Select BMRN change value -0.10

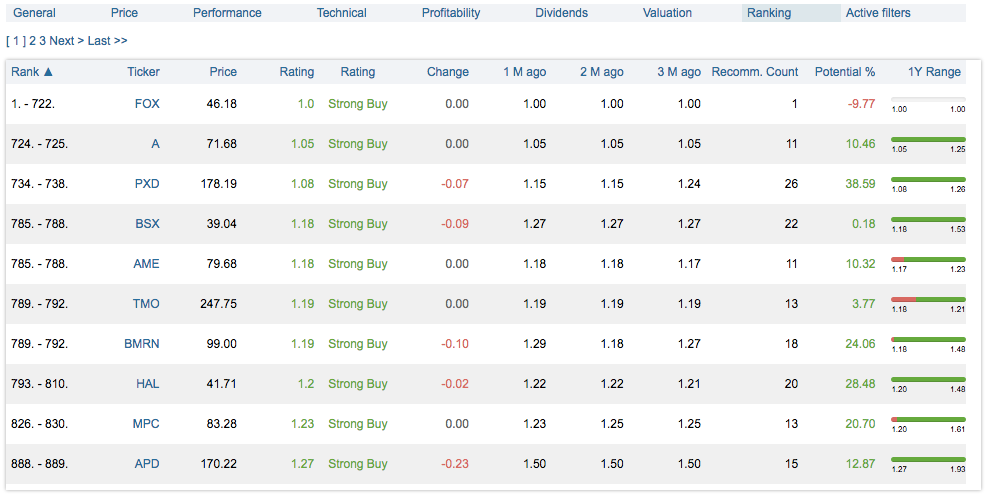point(455,344)
